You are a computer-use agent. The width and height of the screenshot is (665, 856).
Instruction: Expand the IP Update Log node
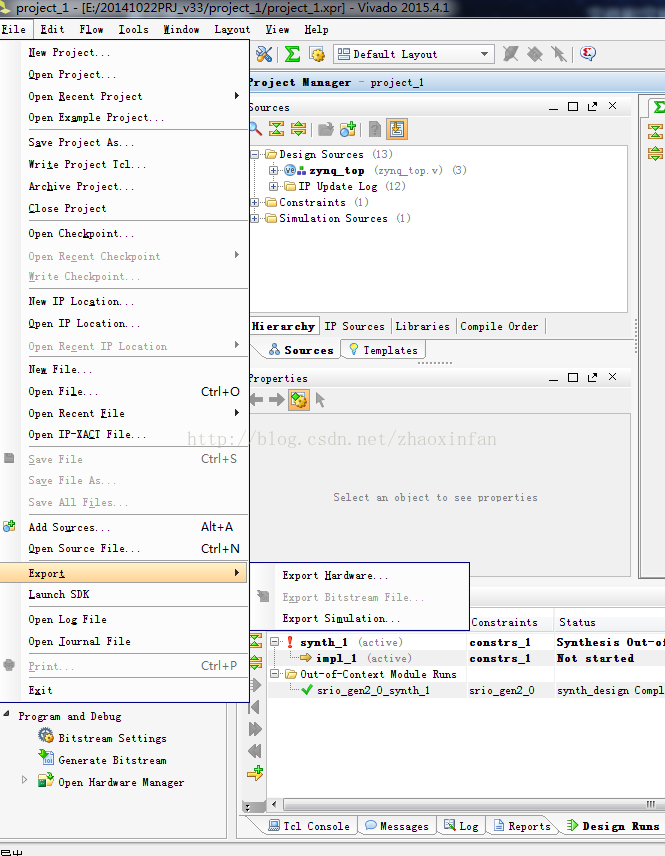pyautogui.click(x=274, y=186)
